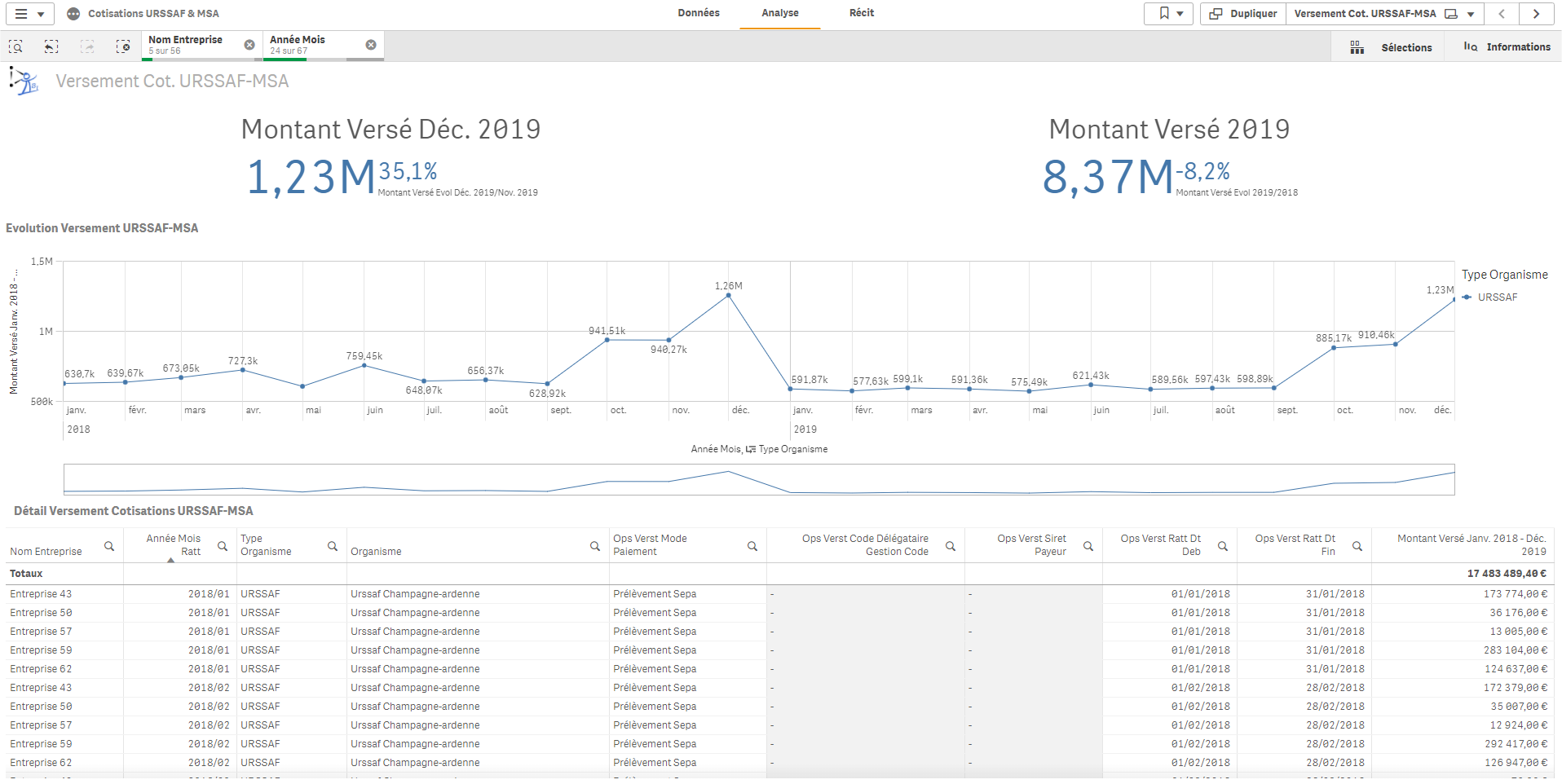Open the smart search selection tool
The image size is (1562, 784).
15,46
